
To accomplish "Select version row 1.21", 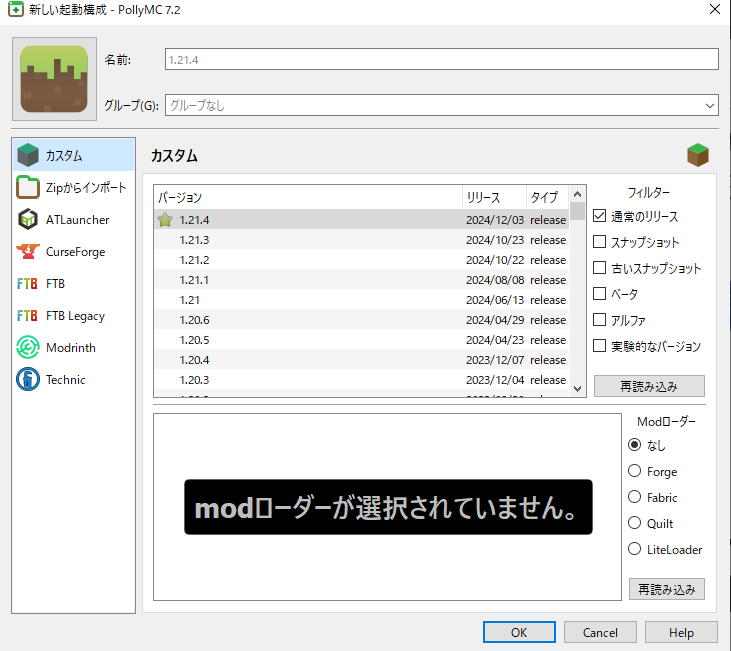I will click(361, 300).
